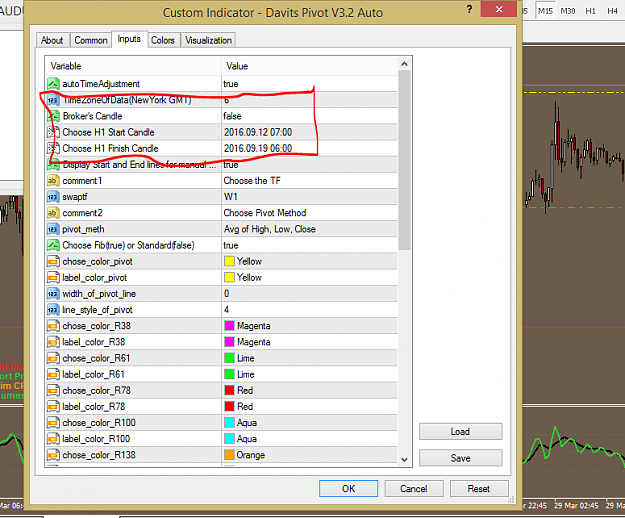Image resolution: width=625 pixels, height=518 pixels.
Task: Click the label_color_pivot color type icon
Action: 53,277
